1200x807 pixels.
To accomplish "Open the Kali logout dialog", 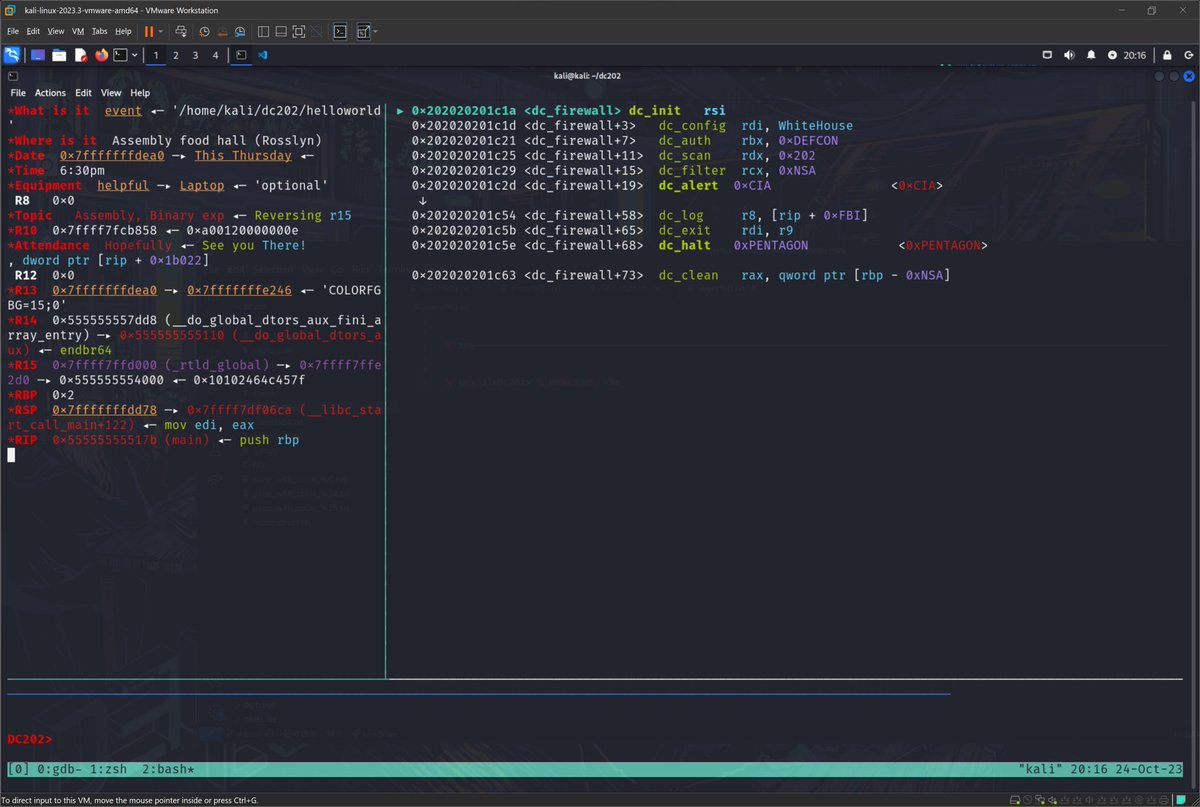I will [x=1187, y=55].
